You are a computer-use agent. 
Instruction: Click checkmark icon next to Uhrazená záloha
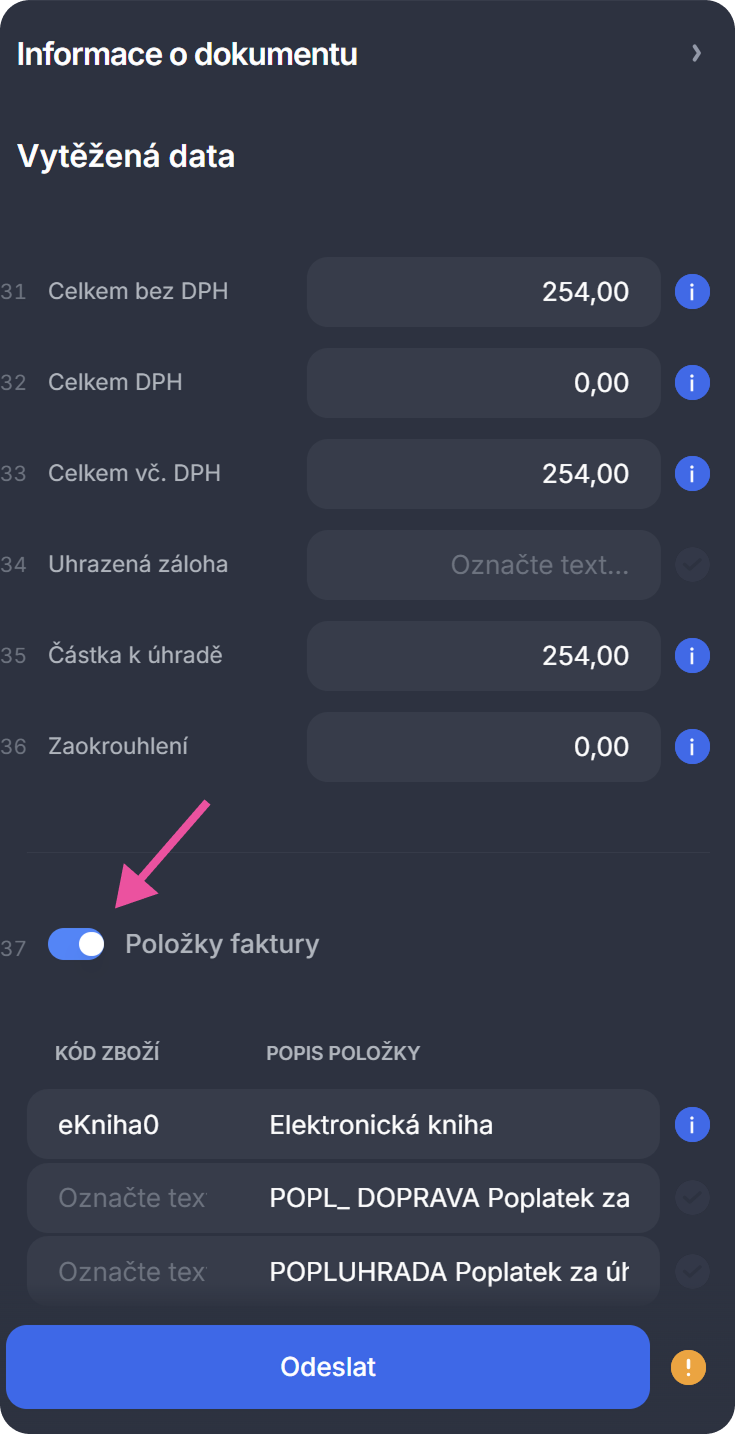tap(692, 565)
